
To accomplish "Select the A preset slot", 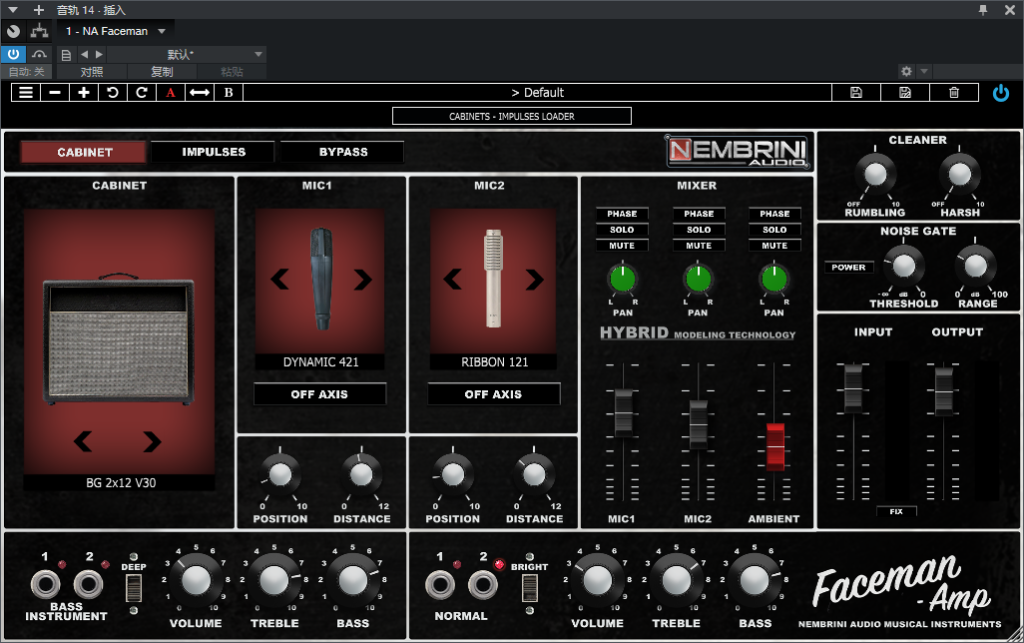I will tap(170, 93).
